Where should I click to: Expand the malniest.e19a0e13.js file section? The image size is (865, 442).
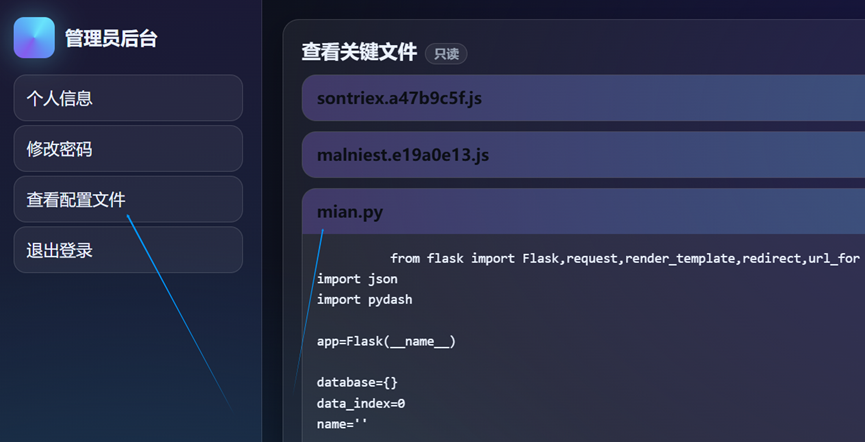tap(582, 155)
